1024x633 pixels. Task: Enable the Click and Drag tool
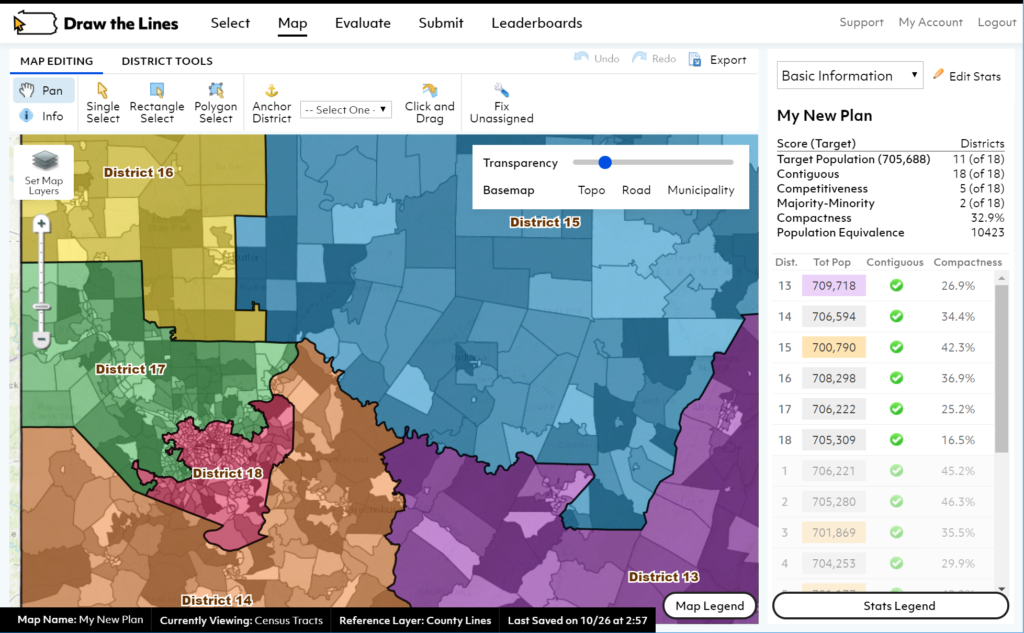click(x=429, y=103)
